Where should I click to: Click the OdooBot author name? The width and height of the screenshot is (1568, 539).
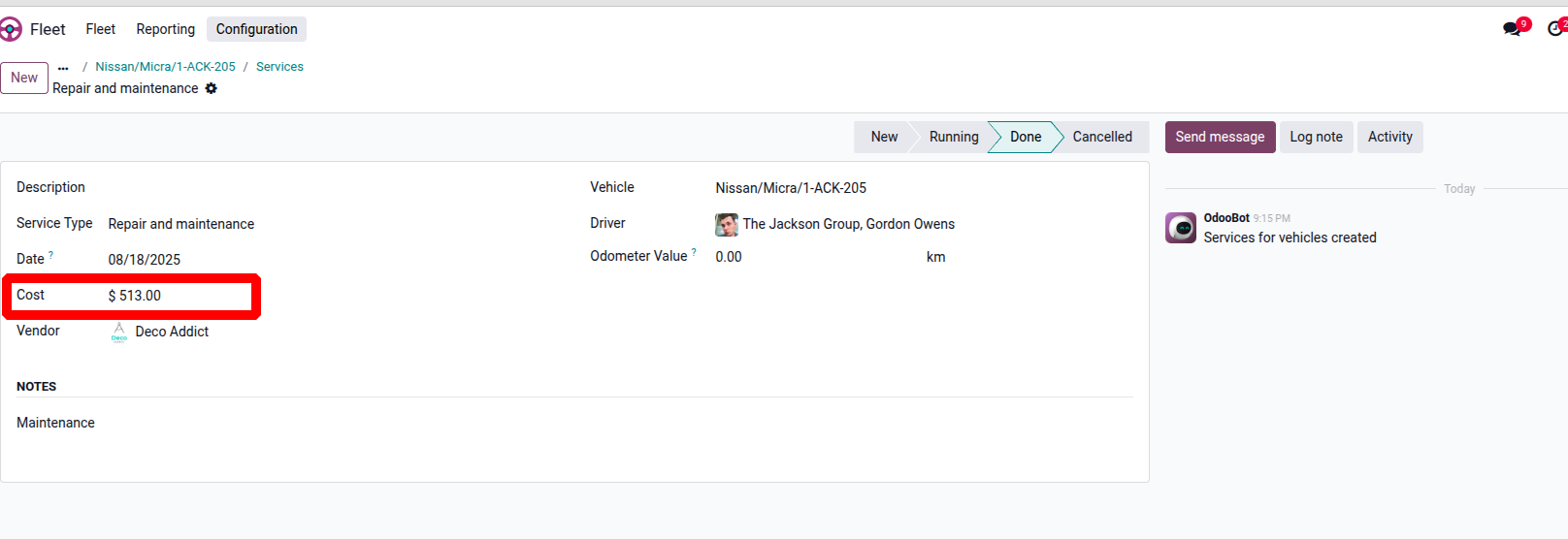pyautogui.click(x=1226, y=218)
